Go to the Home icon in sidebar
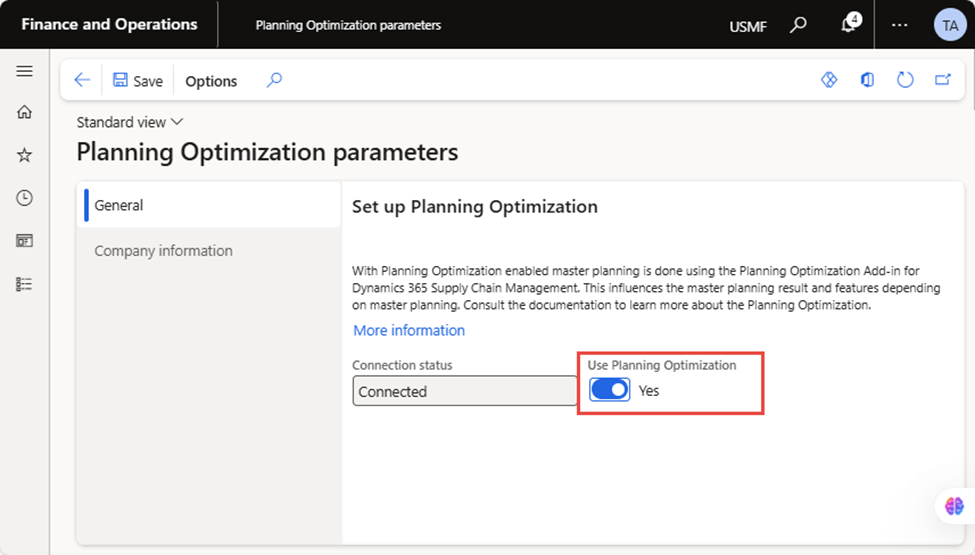This screenshot has width=975, height=555. (24, 112)
